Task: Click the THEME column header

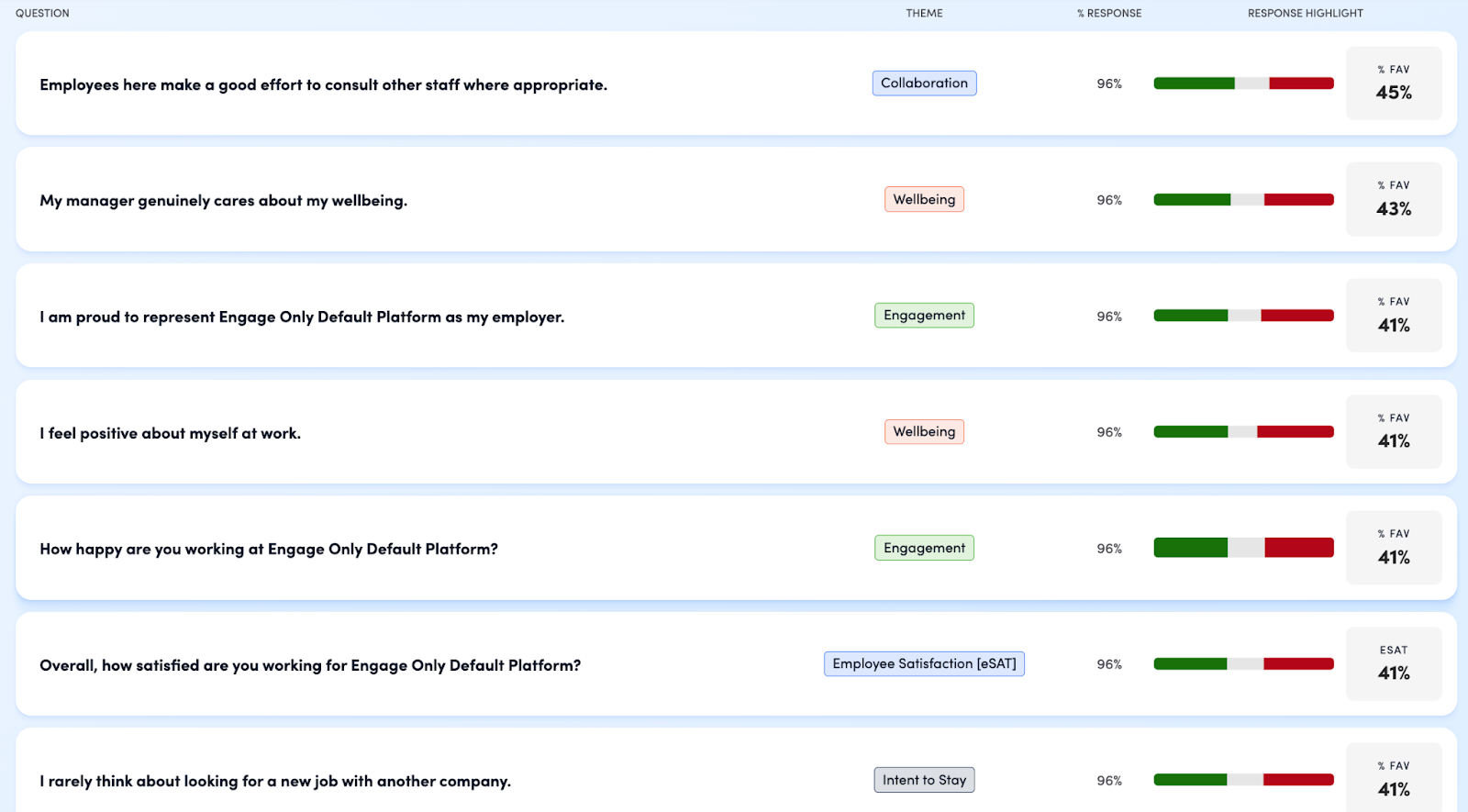Action: (x=924, y=13)
